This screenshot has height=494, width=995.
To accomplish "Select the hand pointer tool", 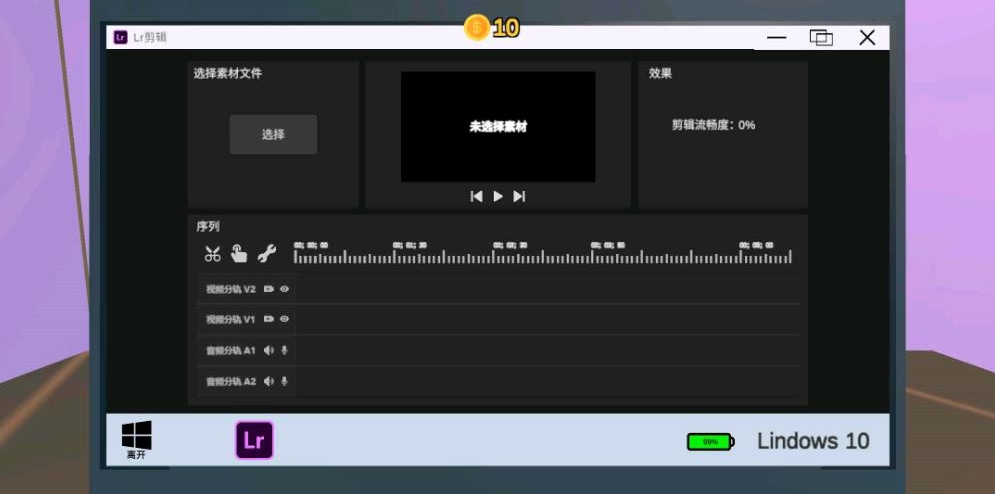I will (239, 254).
